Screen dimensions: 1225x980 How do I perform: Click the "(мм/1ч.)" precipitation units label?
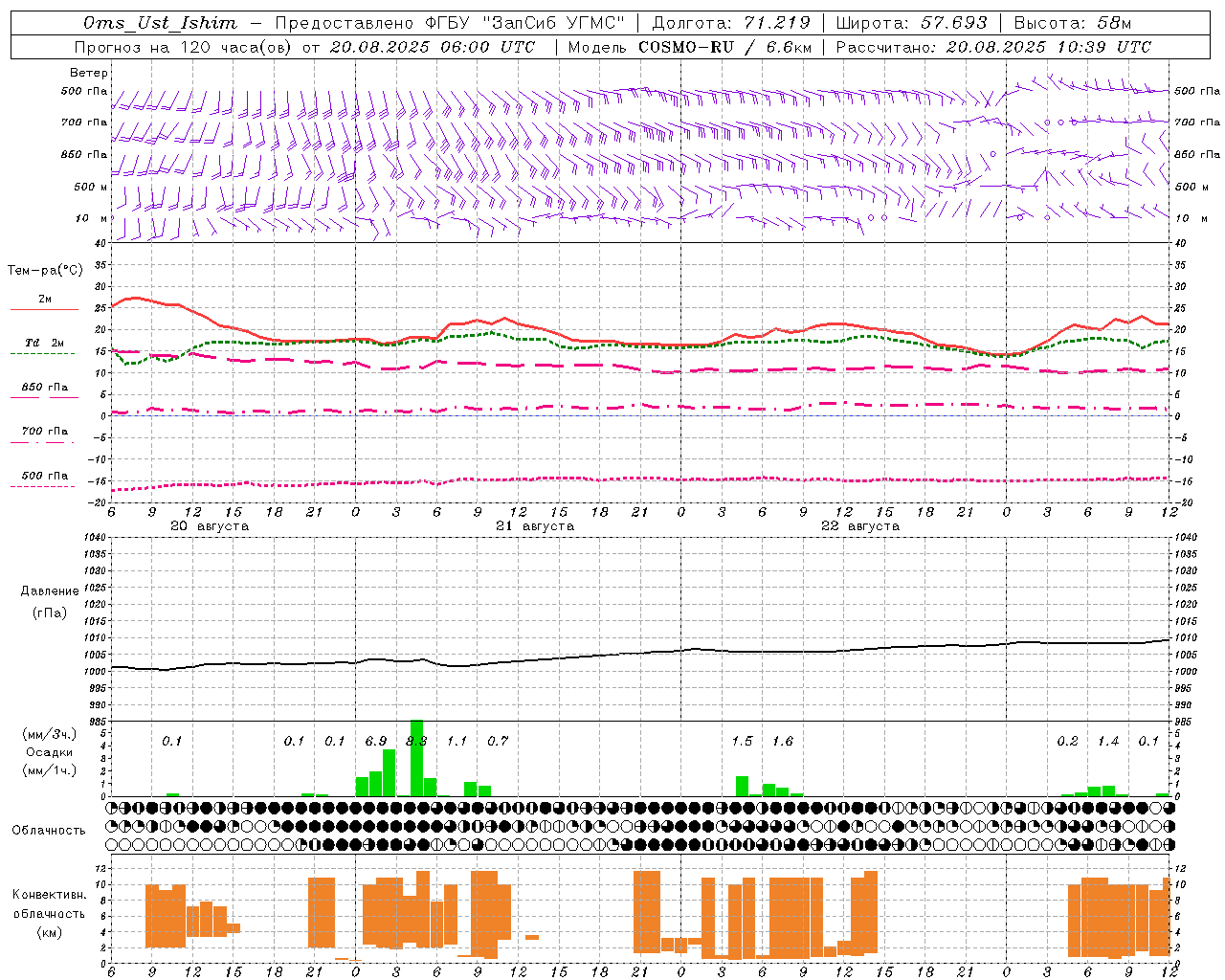pos(50,770)
